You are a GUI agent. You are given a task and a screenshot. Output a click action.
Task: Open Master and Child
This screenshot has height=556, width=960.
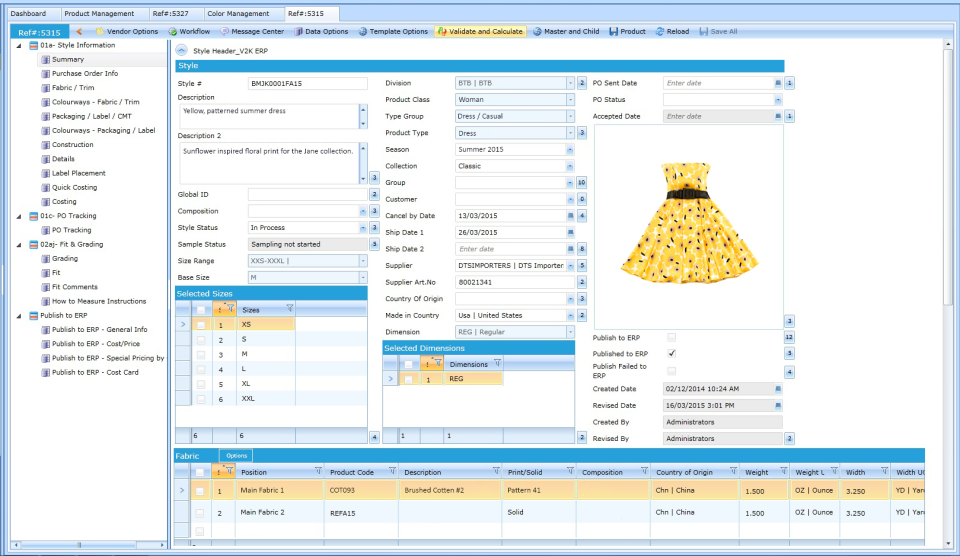[x=566, y=31]
